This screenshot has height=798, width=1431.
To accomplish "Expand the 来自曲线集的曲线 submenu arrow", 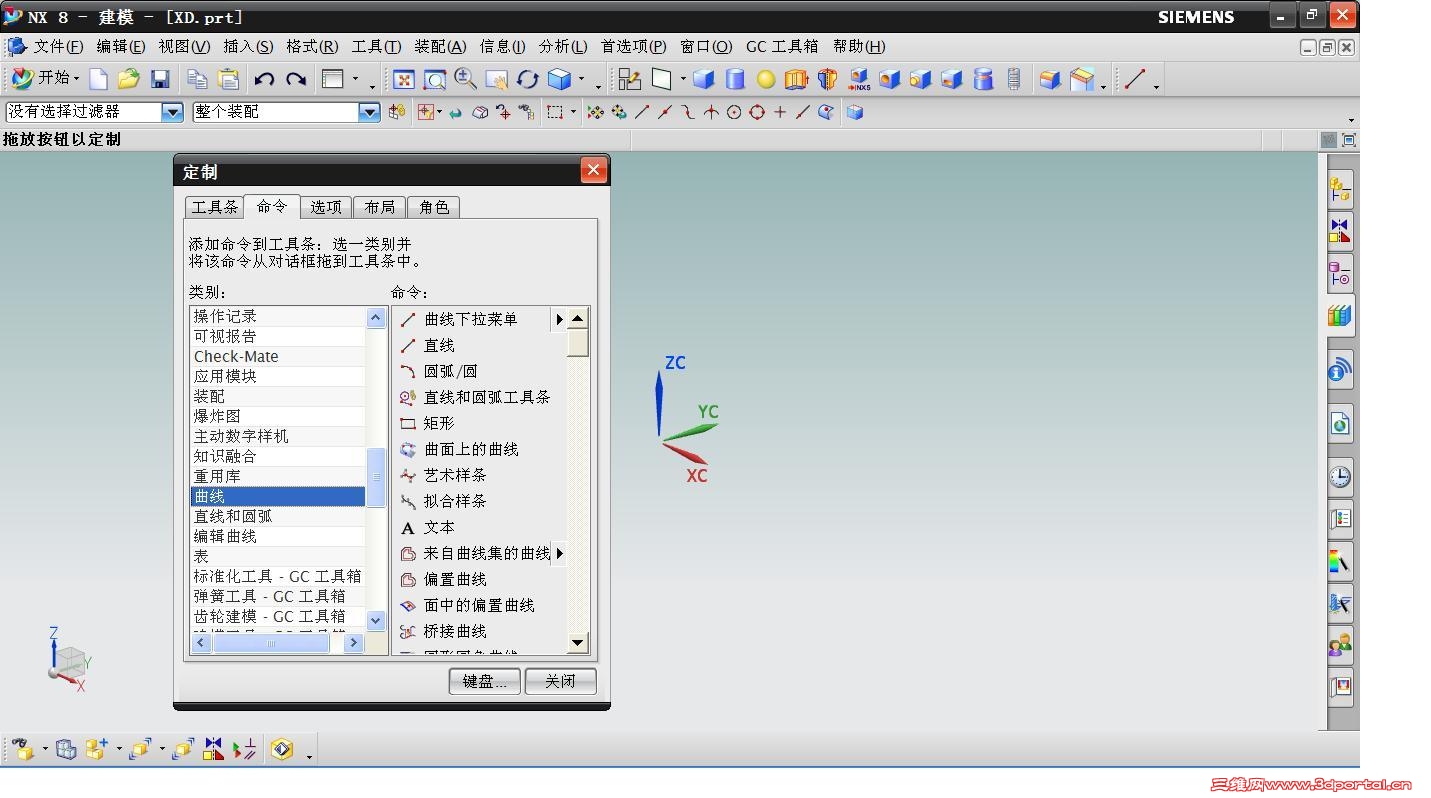I will pos(559,553).
